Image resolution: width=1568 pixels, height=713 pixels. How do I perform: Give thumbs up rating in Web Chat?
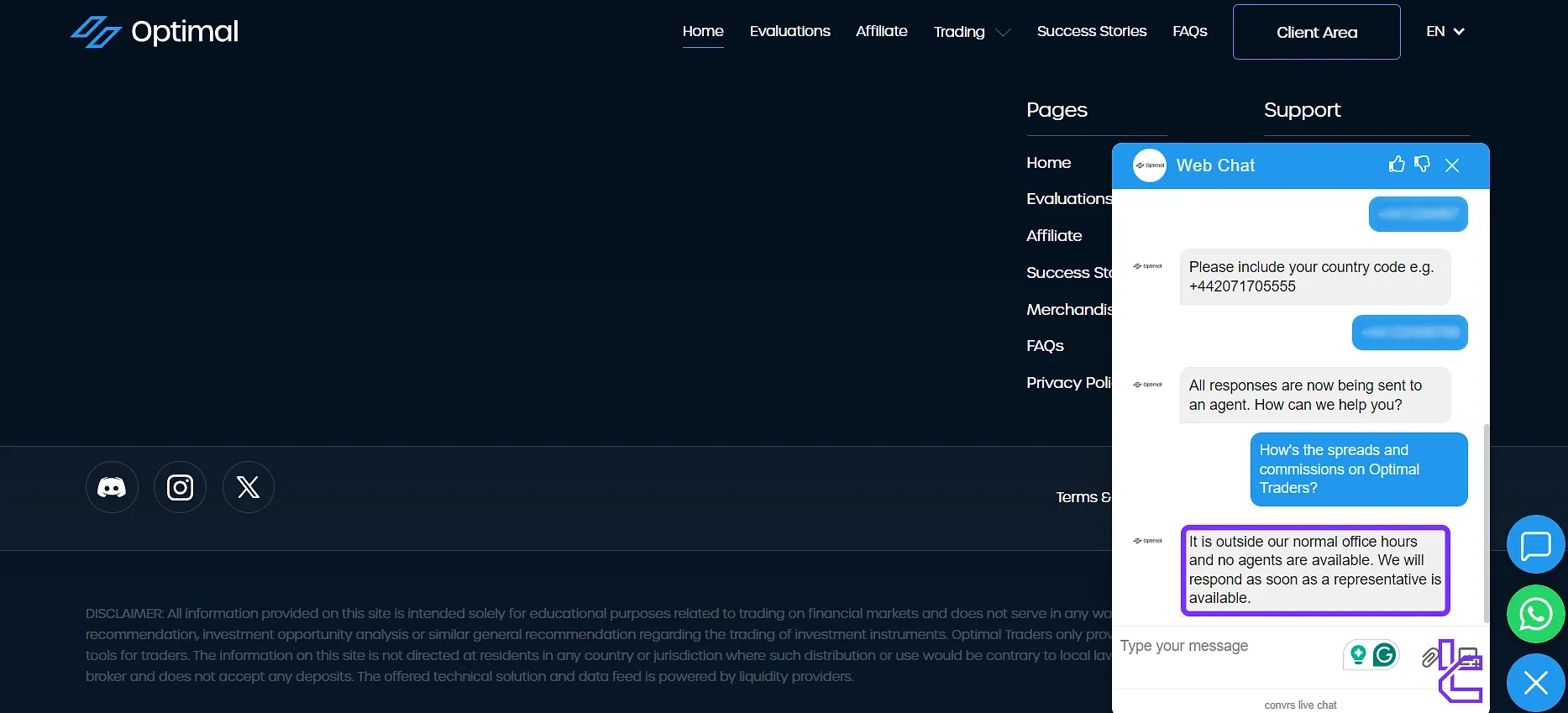click(x=1397, y=165)
